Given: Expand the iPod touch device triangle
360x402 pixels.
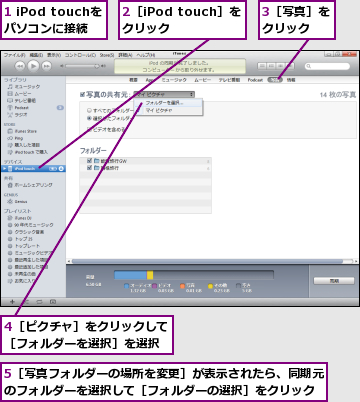Looking at the screenshot, I should pyautogui.click(x=5, y=169).
